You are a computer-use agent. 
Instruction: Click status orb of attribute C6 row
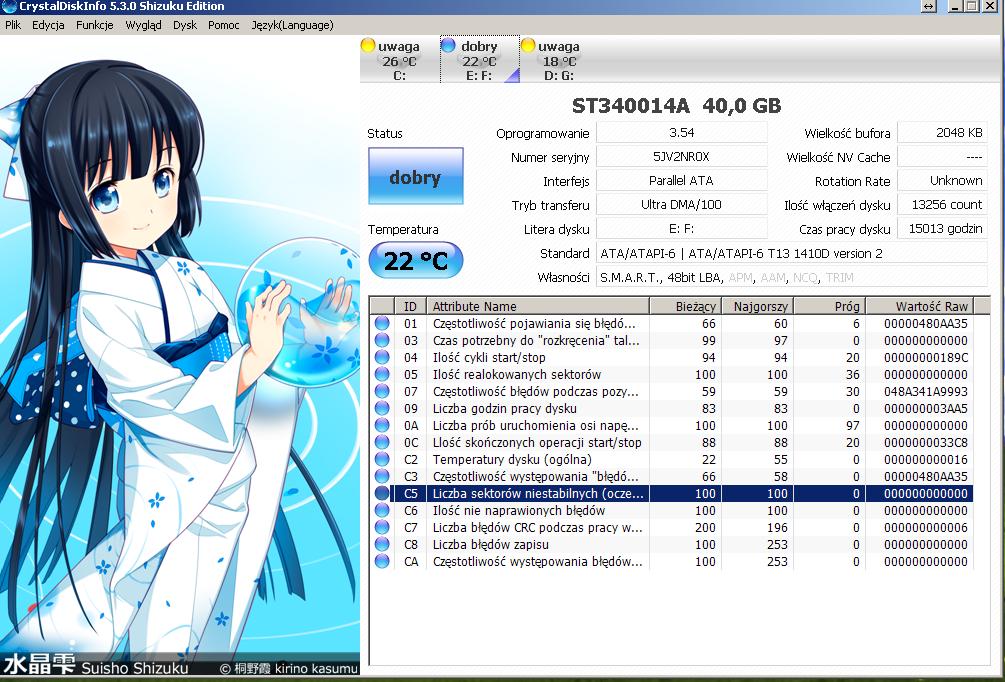tap(382, 510)
